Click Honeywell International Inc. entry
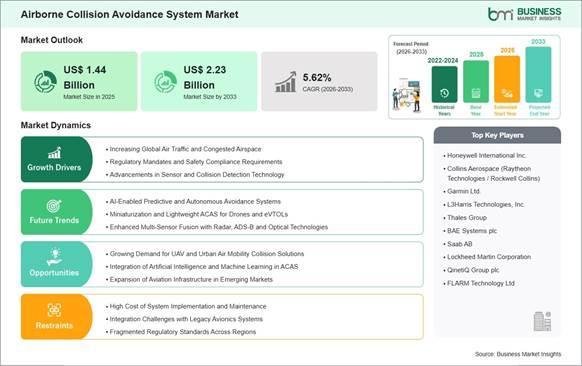Screen dimensions: 582x366 click(x=486, y=156)
